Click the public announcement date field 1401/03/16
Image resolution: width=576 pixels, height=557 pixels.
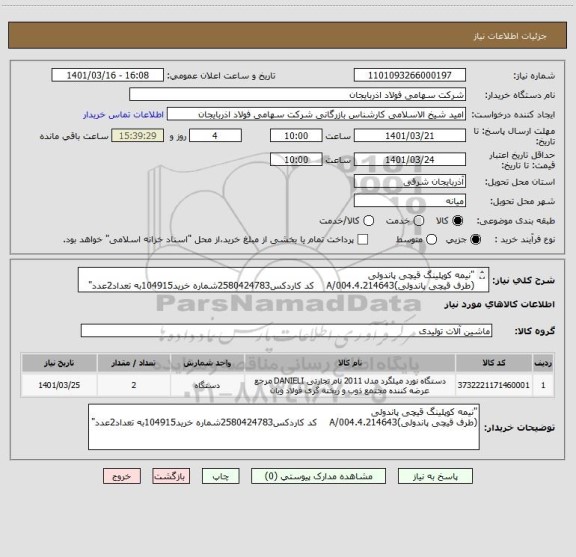[108, 75]
